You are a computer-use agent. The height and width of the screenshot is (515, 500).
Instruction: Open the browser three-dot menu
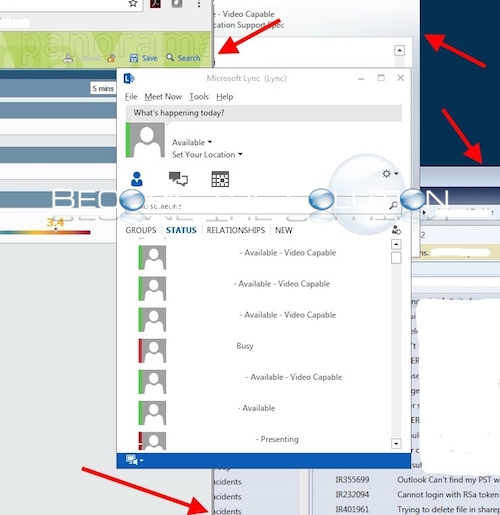[199, 4]
